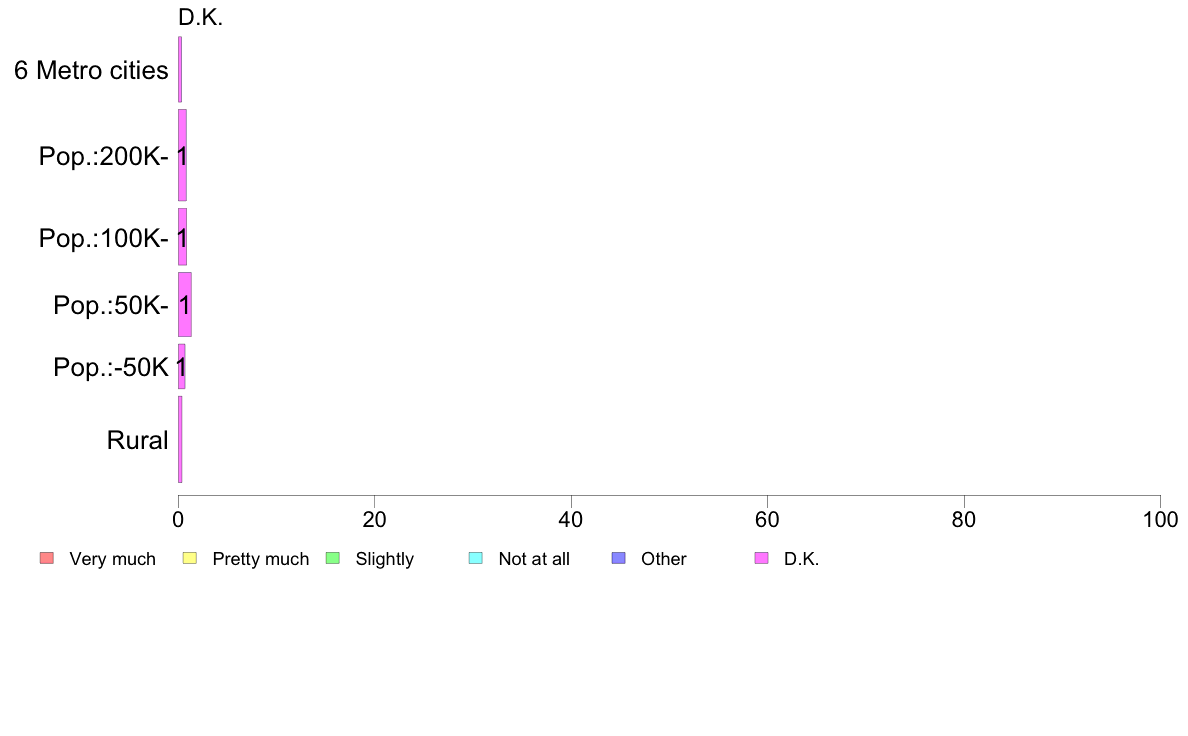Viewport: 1188px width, 736px height.
Task: Click the Pop.:200K- category label
Action: tap(104, 156)
